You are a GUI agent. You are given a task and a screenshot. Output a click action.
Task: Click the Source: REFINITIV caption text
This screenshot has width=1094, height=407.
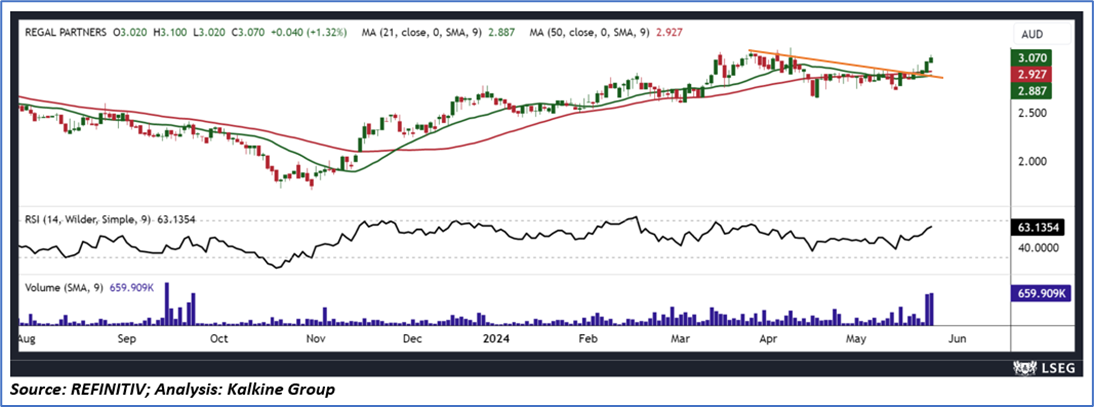pos(173,389)
